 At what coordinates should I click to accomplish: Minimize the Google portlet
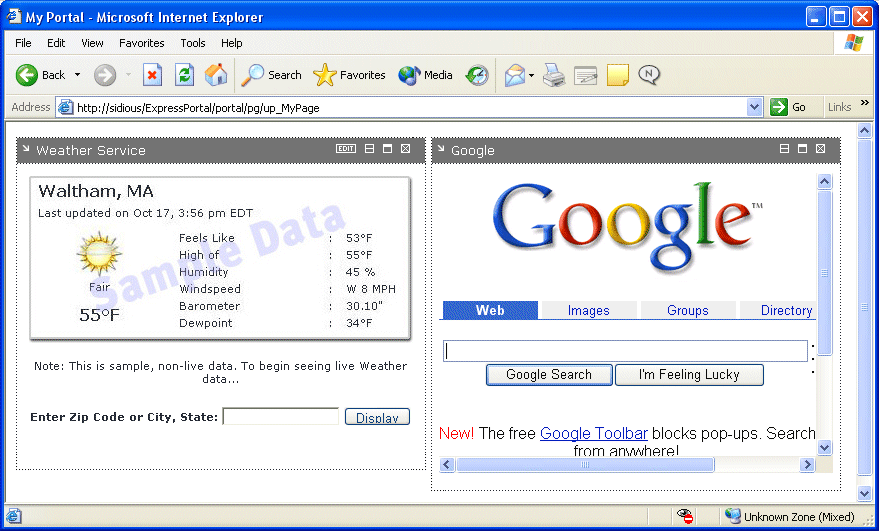pos(784,149)
